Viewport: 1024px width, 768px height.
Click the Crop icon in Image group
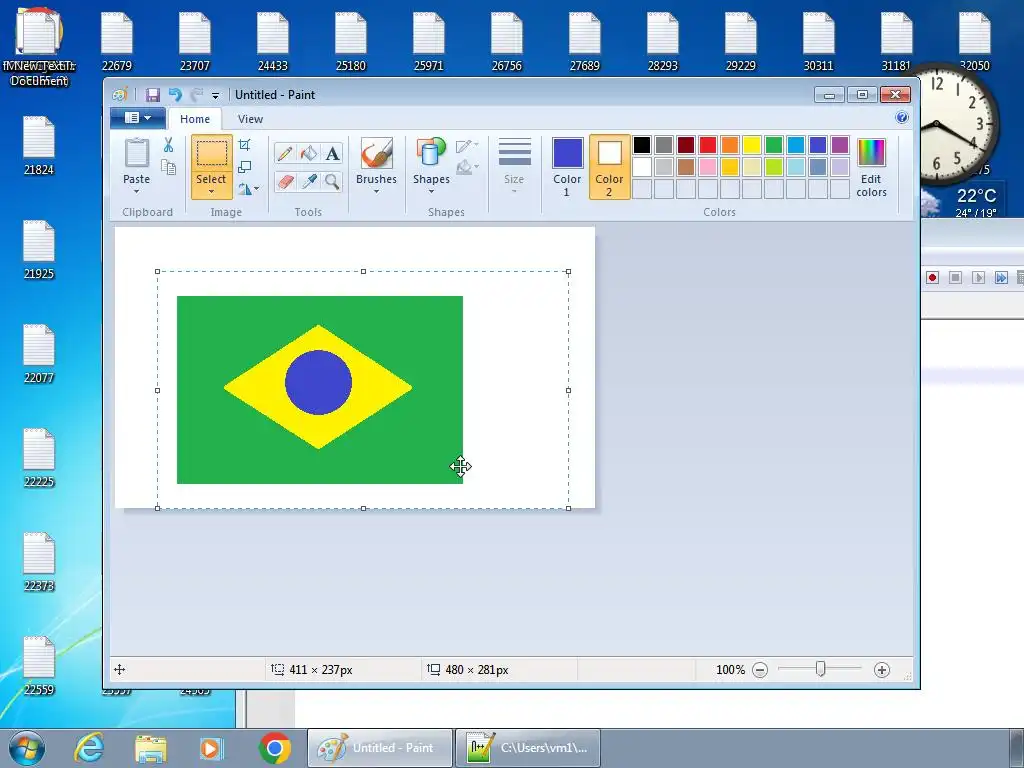click(x=244, y=145)
